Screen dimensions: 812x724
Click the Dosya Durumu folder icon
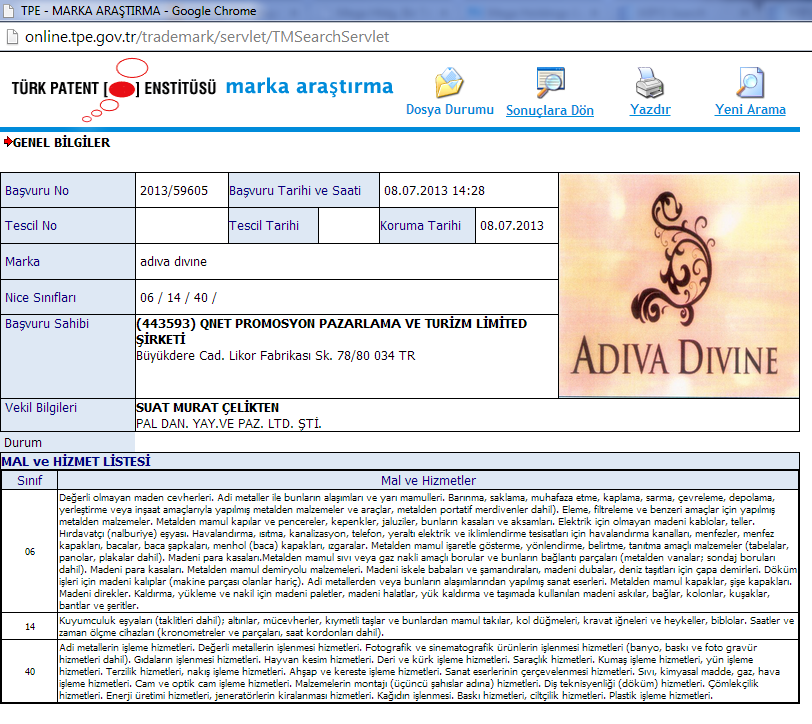449,82
